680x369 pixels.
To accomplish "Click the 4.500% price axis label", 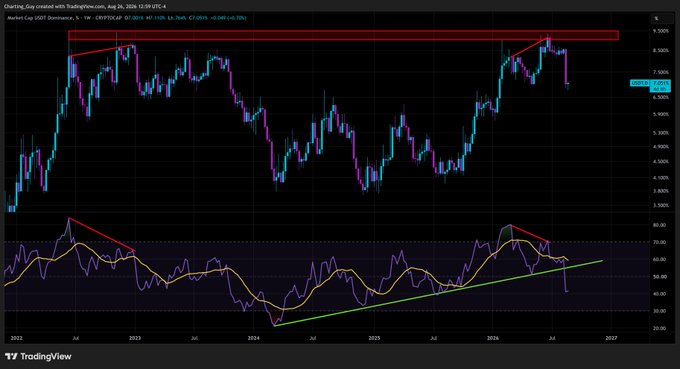I will 661,162.
